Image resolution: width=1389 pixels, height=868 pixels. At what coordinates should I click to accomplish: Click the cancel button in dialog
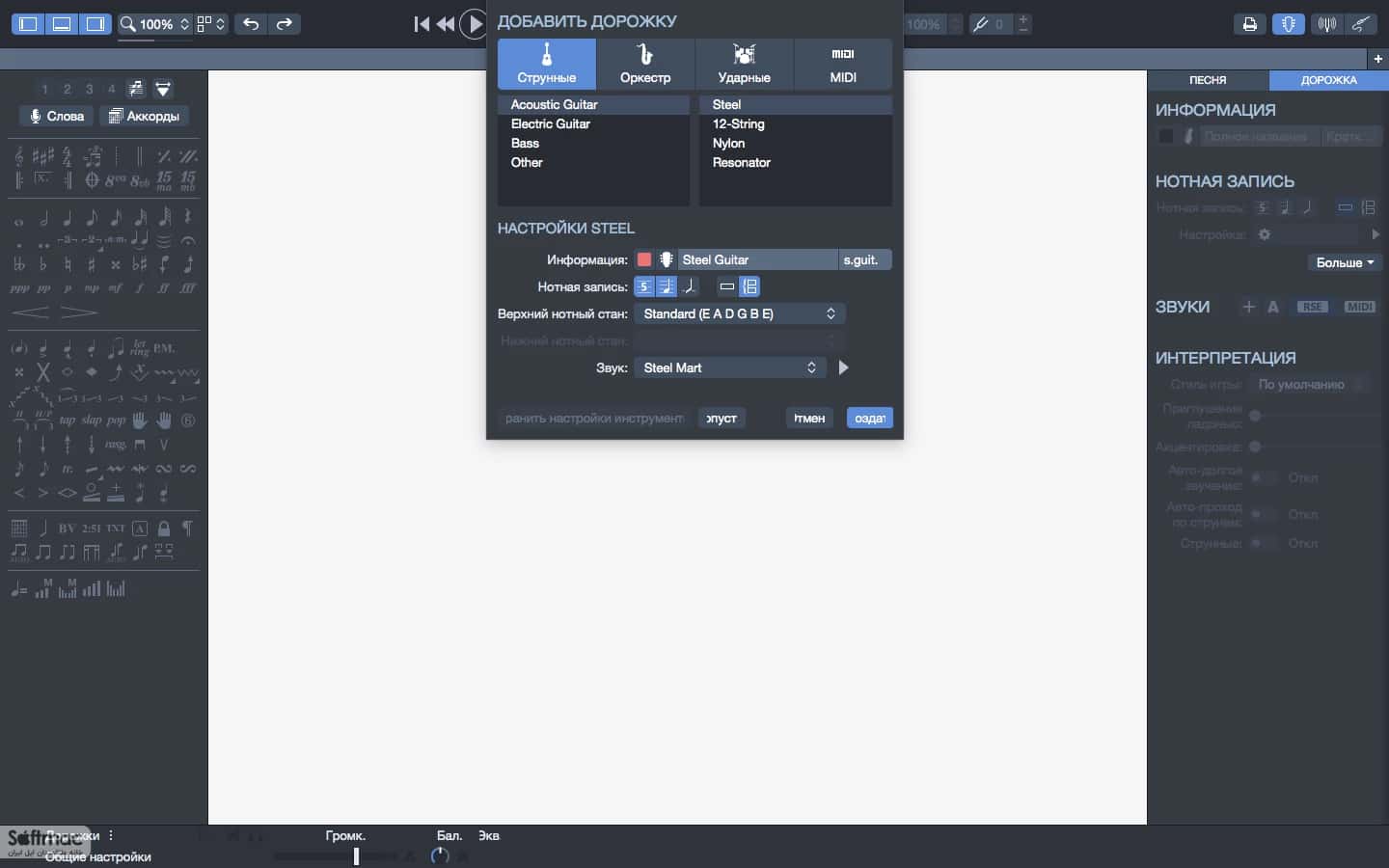pos(809,418)
